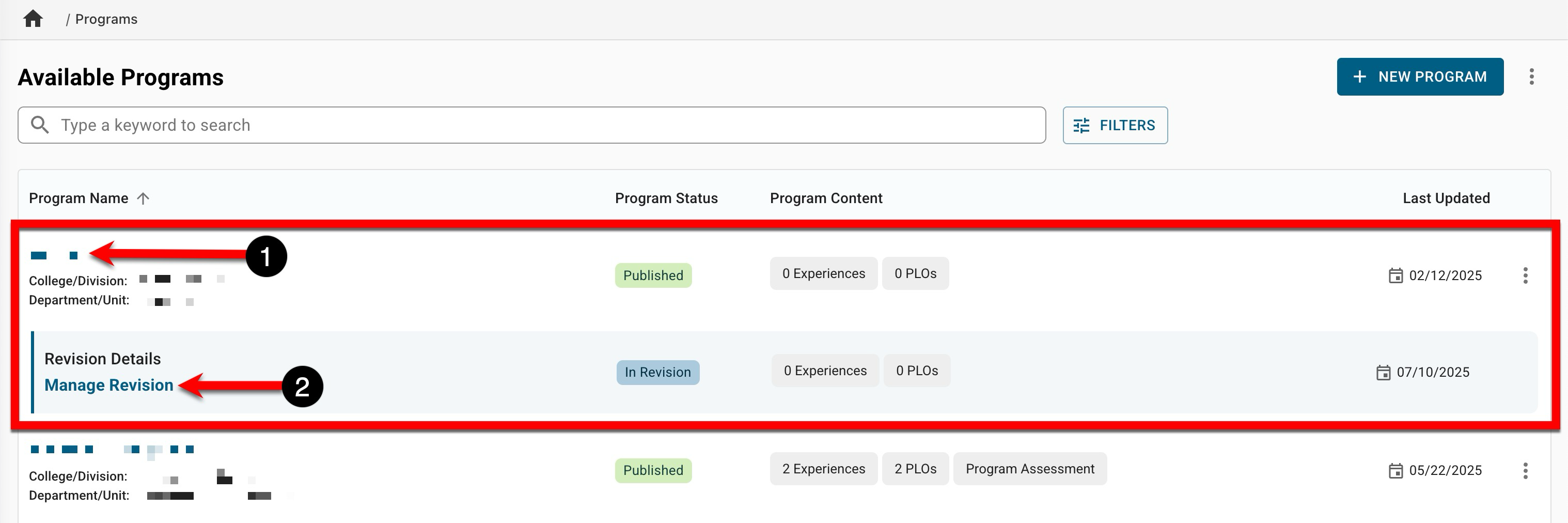Click the plus icon on New Program

1359,76
